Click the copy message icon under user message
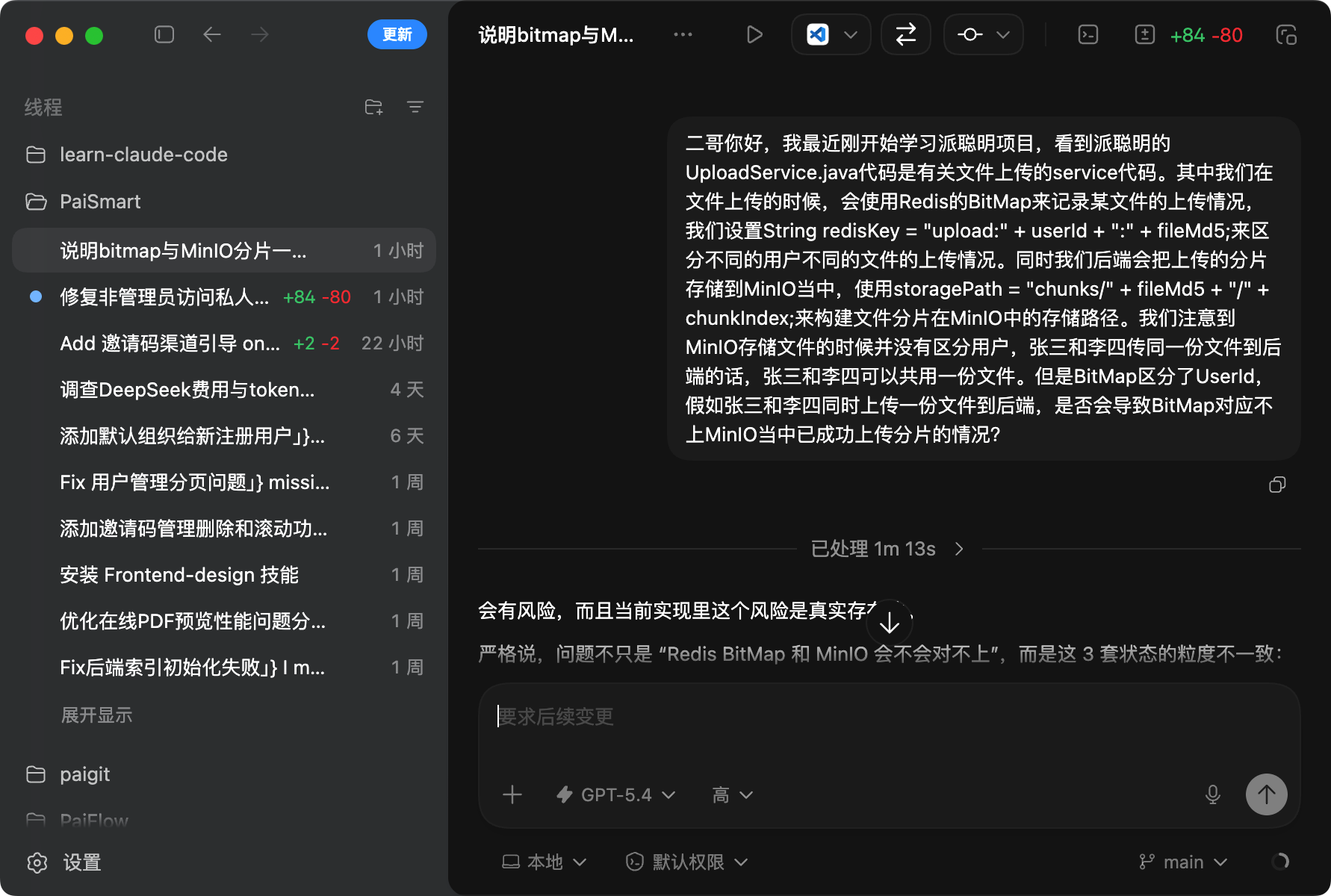 pos(1277,485)
